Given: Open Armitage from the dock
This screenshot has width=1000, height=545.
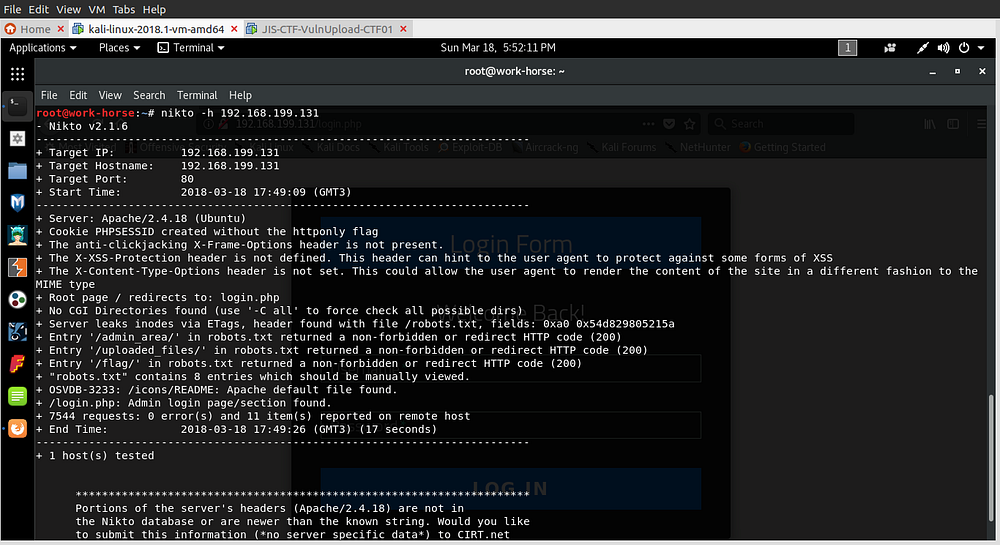Looking at the screenshot, I should [x=17, y=235].
